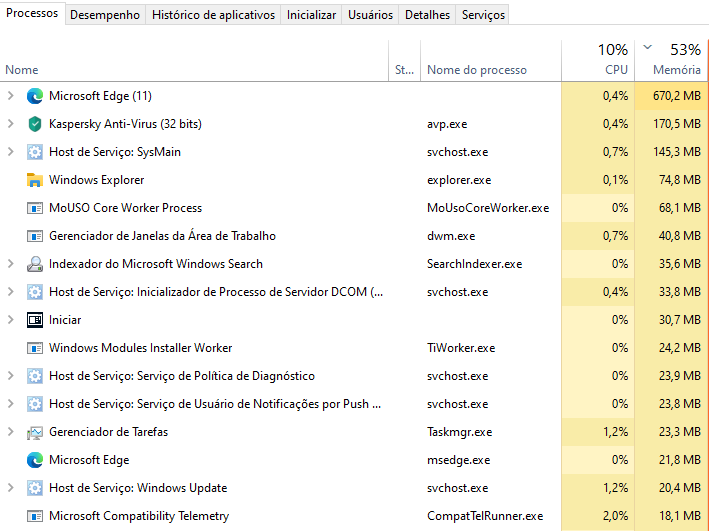The image size is (709, 531).
Task: Expand the Kaspersky Anti-Virus process
Action: tap(11, 124)
